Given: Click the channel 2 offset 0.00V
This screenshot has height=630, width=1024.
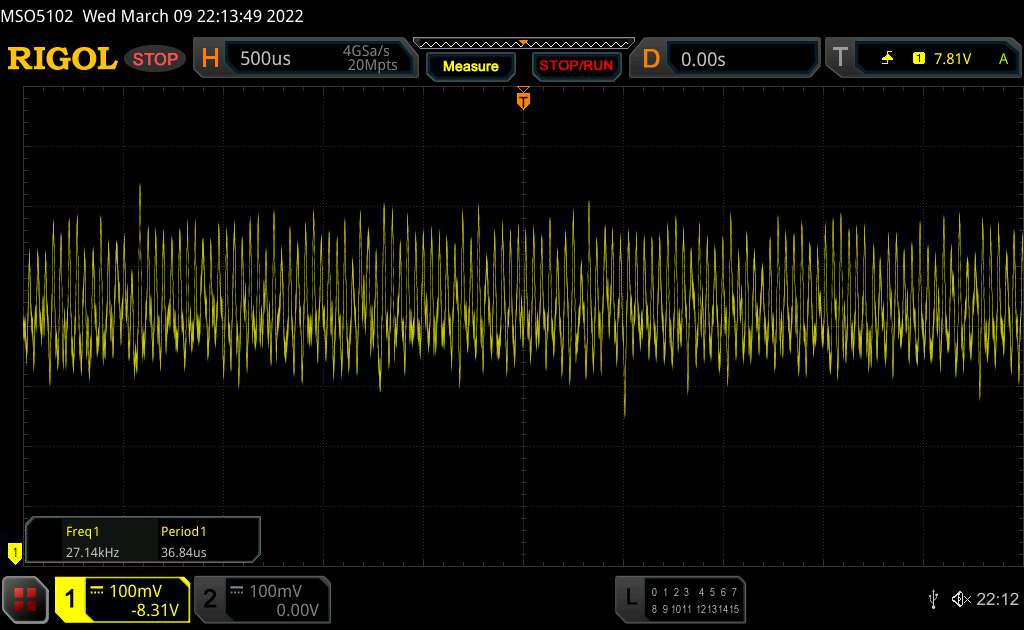Looking at the screenshot, I should click(297, 610).
